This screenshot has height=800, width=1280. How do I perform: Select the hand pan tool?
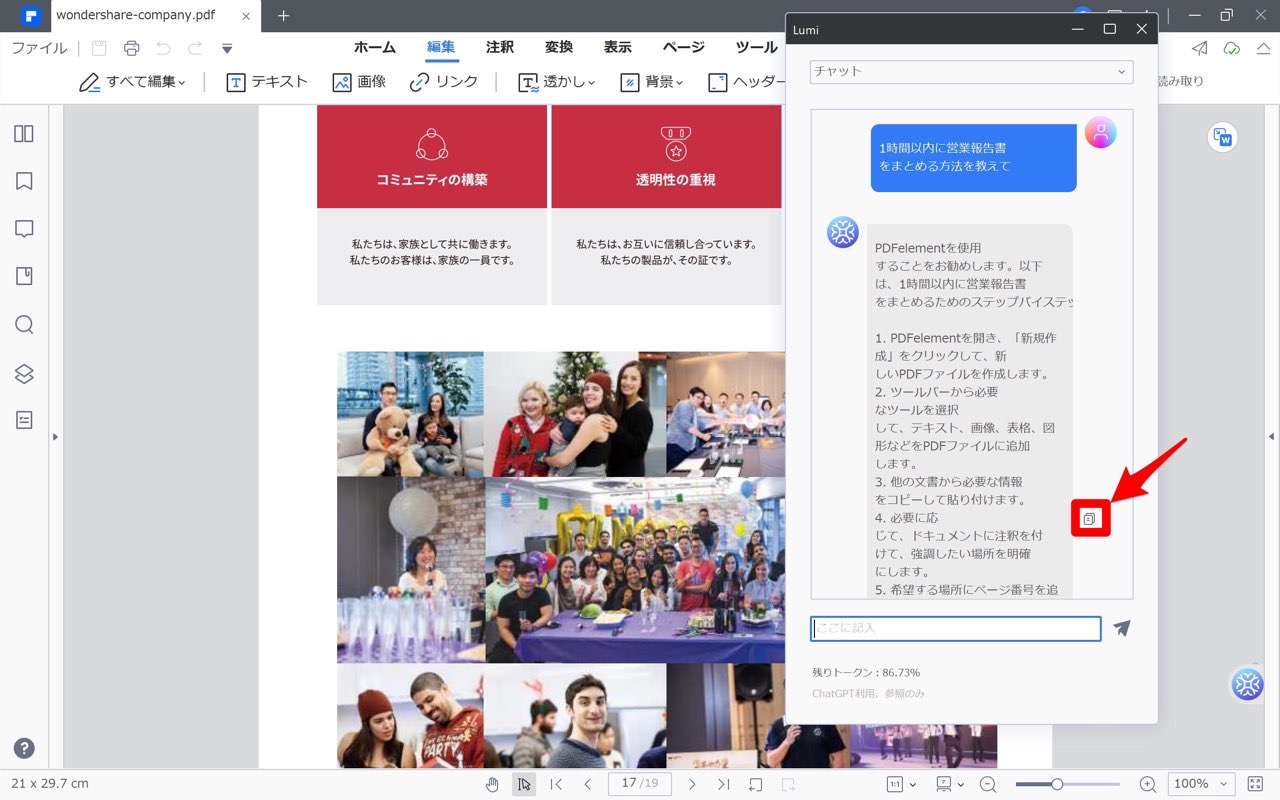click(x=492, y=784)
